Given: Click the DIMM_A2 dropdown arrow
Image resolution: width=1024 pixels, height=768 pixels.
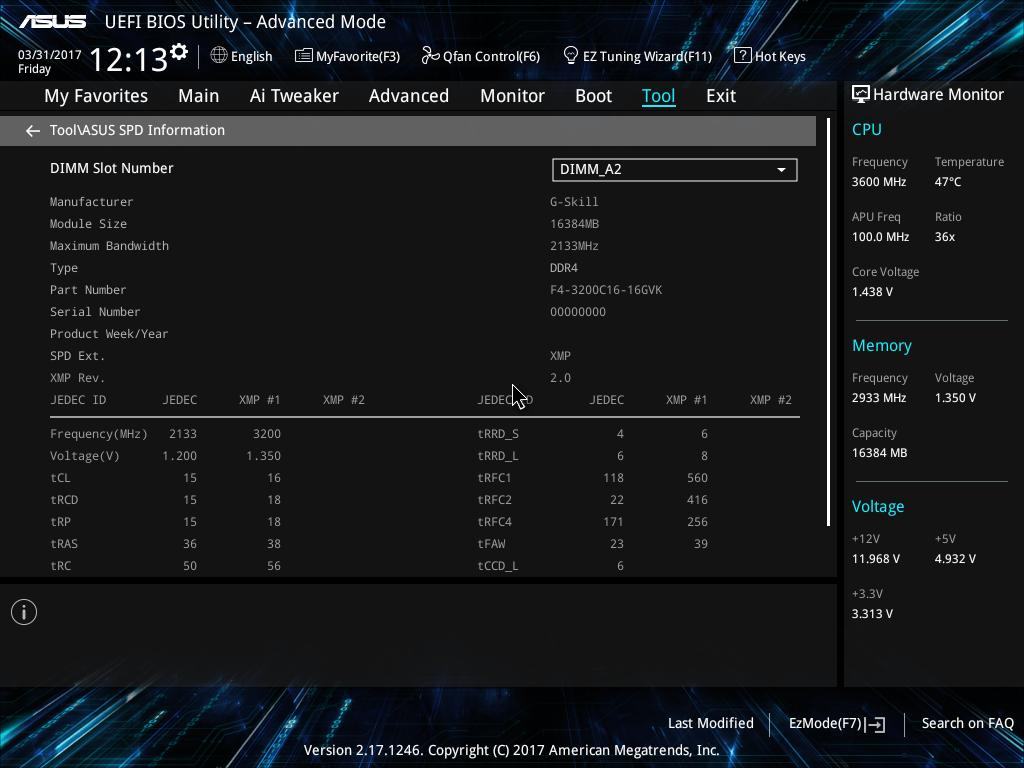Looking at the screenshot, I should coord(781,170).
